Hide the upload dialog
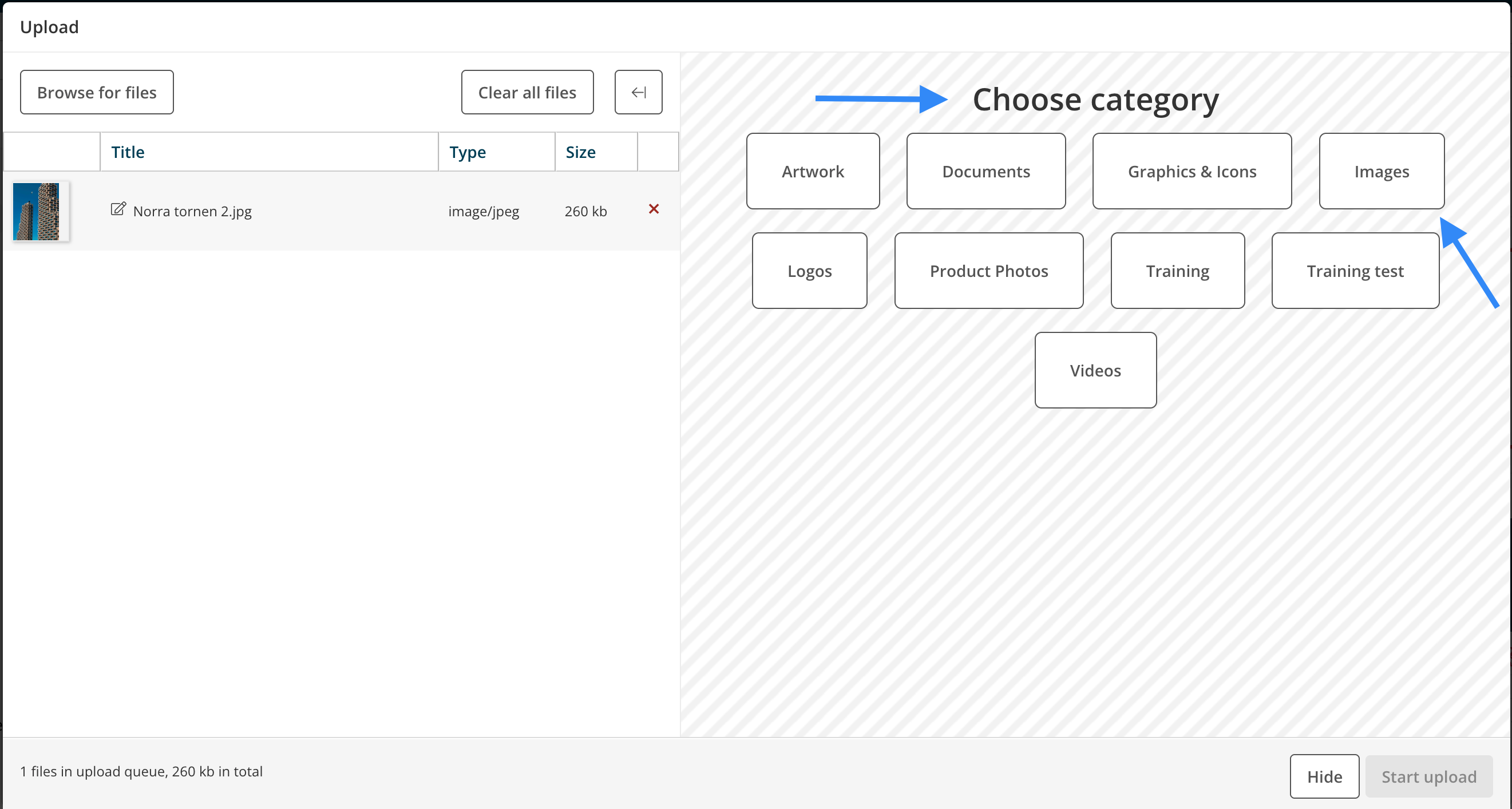This screenshot has width=1512, height=809. (1324, 776)
